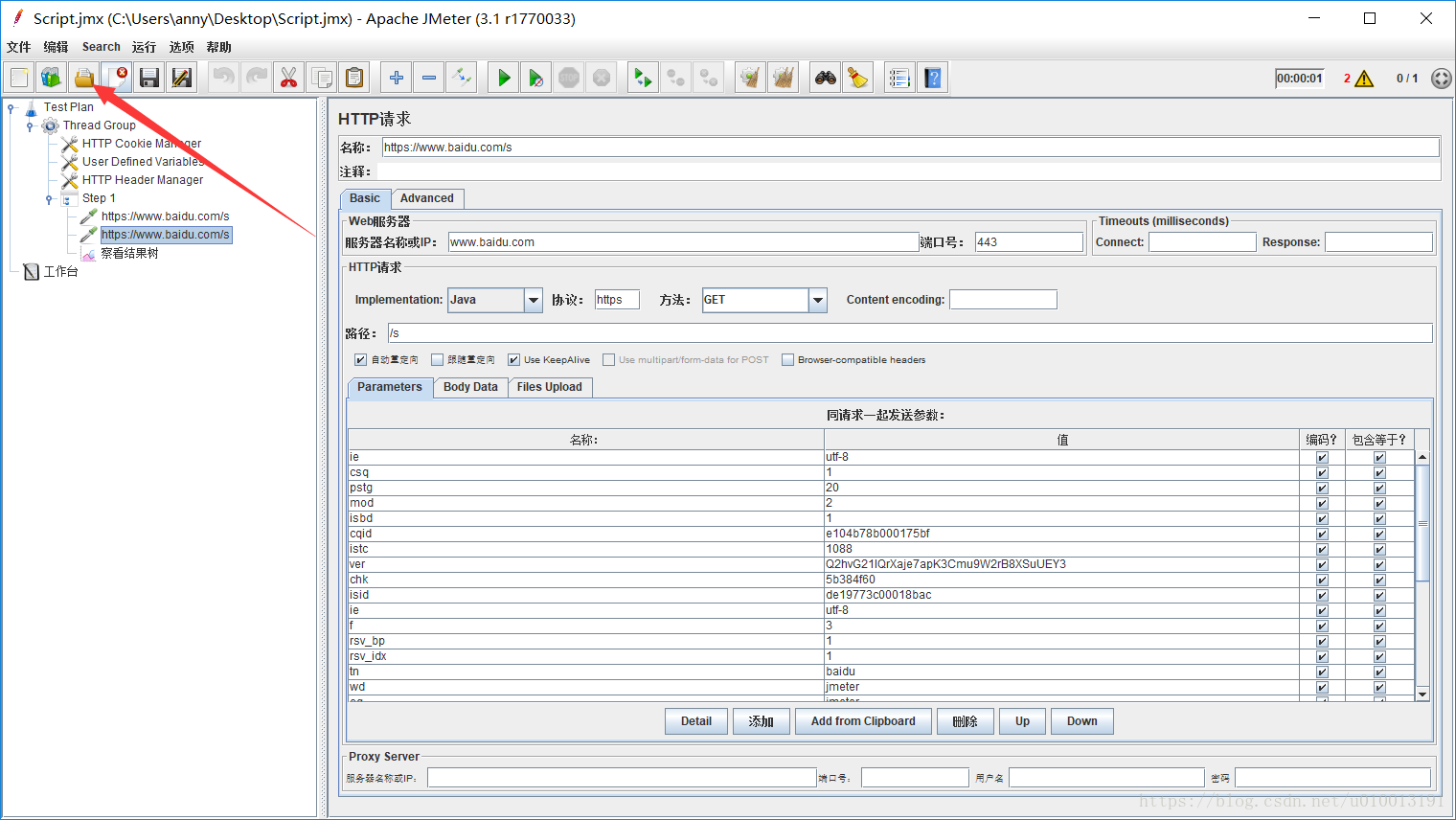Select HTTP Cookie Manager in tree
The width and height of the screenshot is (1456, 820).
click(x=142, y=144)
